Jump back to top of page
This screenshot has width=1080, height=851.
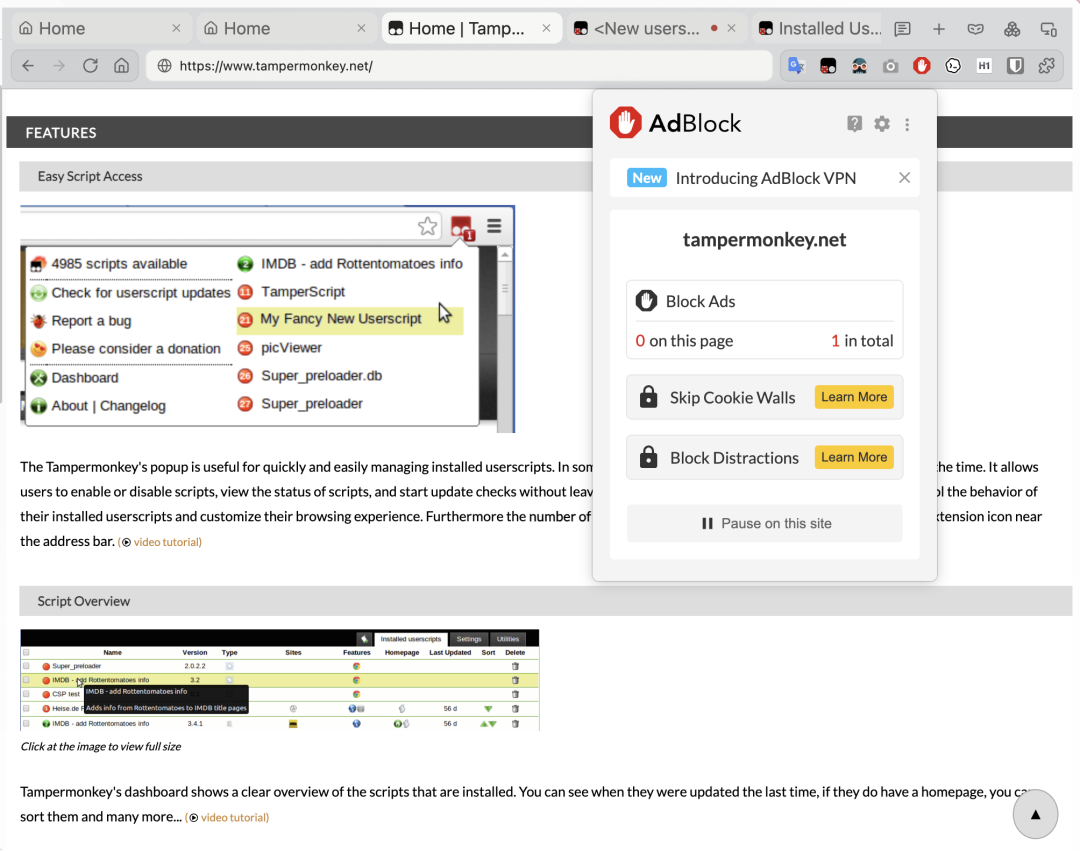click(x=1035, y=815)
